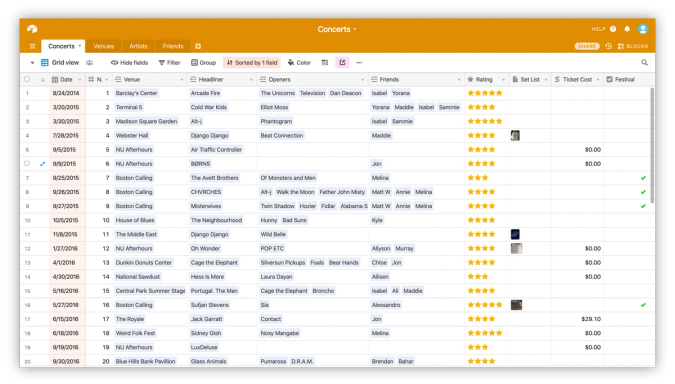Viewport: 675px width, 384px height.
Task: Switch to the Venues tab
Action: [104, 46]
